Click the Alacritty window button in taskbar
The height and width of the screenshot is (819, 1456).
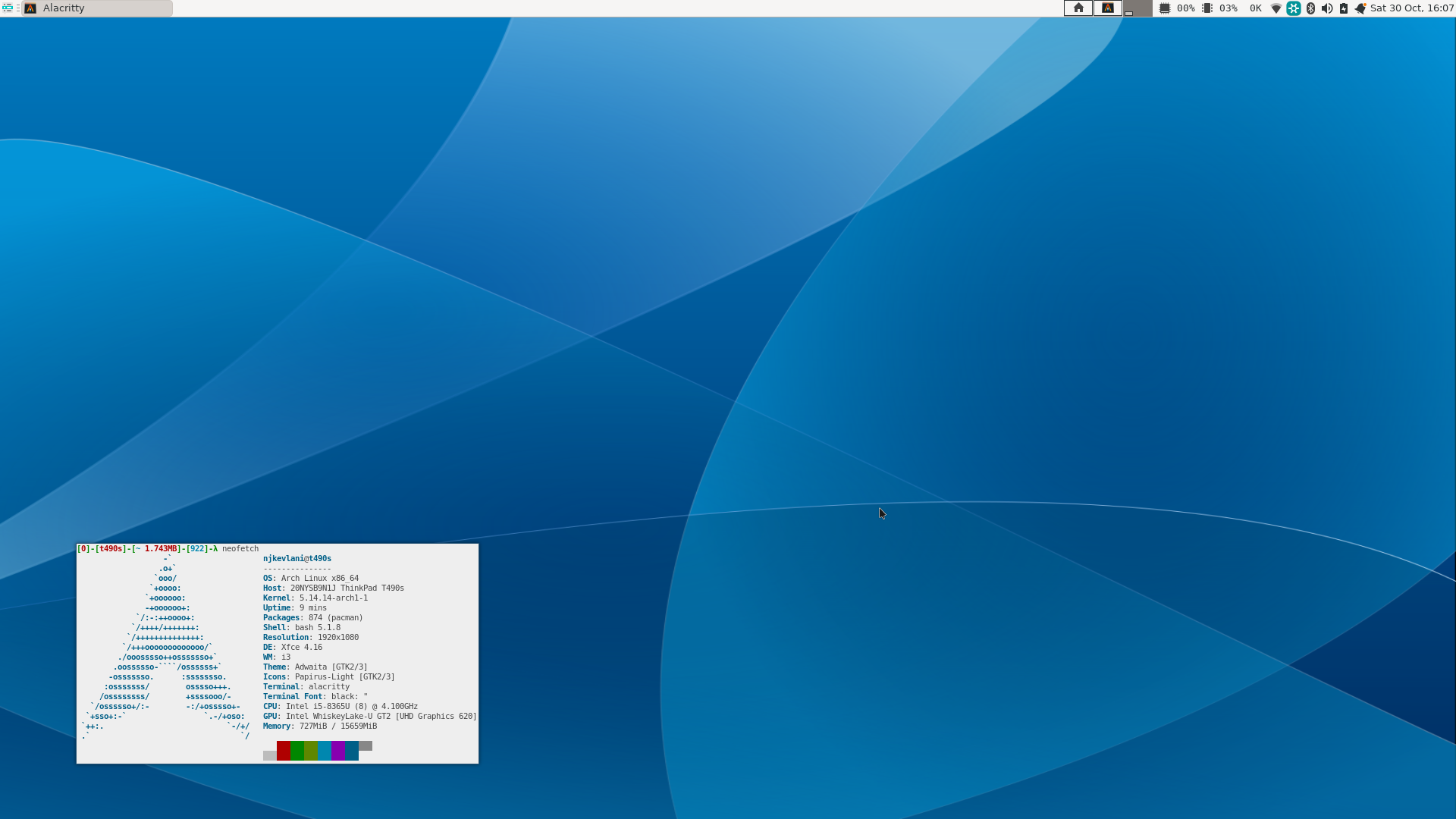(x=98, y=8)
